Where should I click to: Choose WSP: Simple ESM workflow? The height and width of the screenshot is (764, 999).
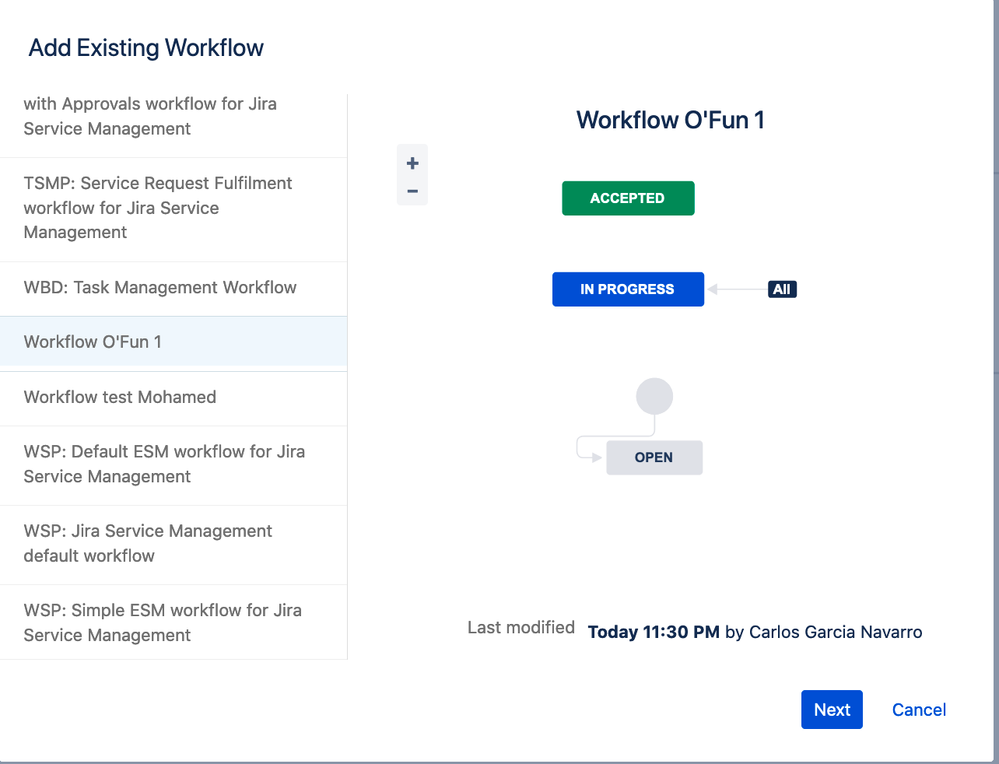pos(173,623)
